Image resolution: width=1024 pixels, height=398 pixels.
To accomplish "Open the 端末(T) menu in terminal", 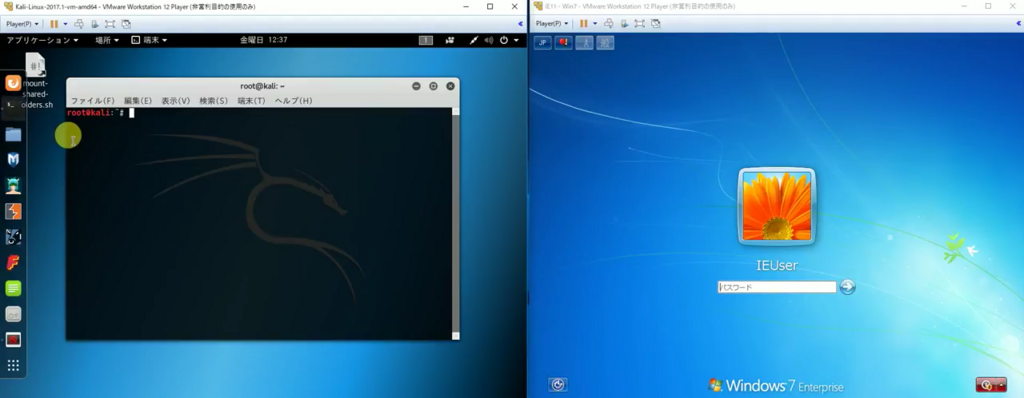I will (251, 101).
